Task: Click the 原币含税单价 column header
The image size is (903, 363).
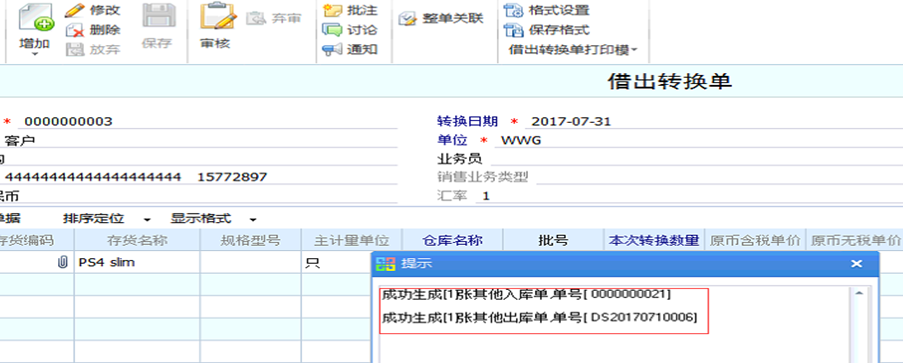Action: [x=754, y=240]
